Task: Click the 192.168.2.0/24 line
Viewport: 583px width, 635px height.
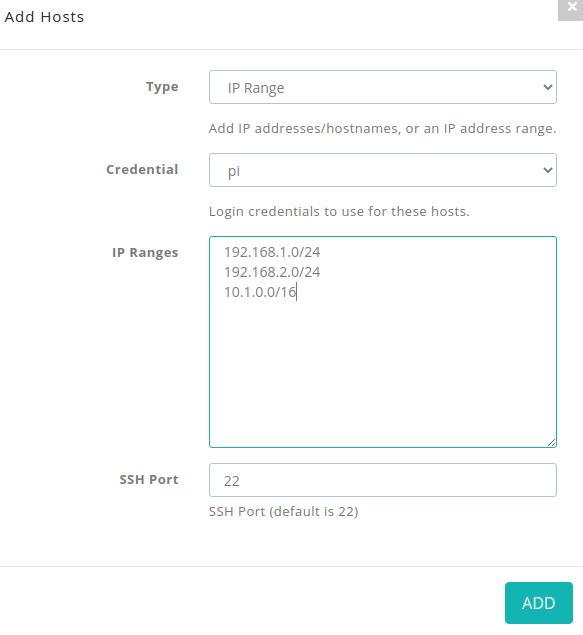Action: (272, 272)
